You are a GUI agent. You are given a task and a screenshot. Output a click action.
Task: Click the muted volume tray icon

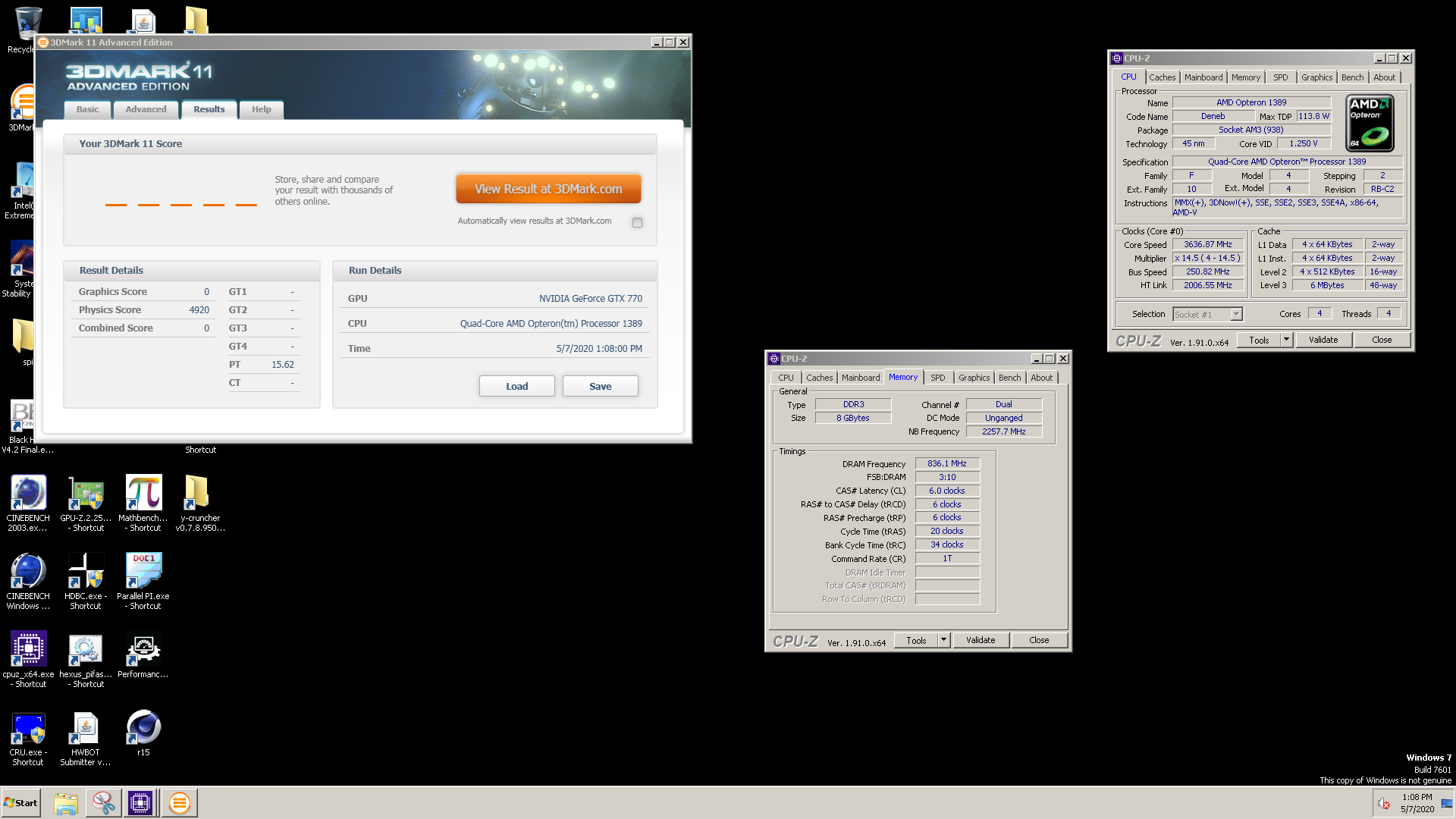tap(1384, 804)
